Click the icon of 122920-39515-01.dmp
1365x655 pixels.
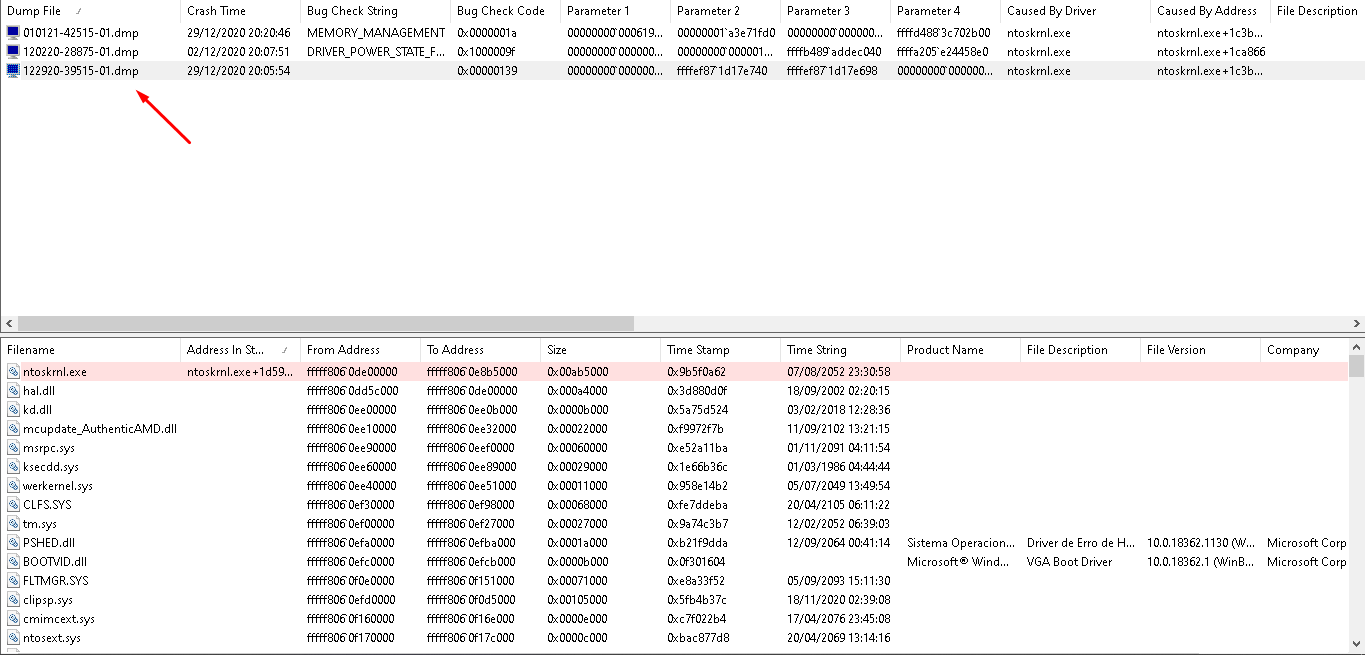(x=13, y=71)
